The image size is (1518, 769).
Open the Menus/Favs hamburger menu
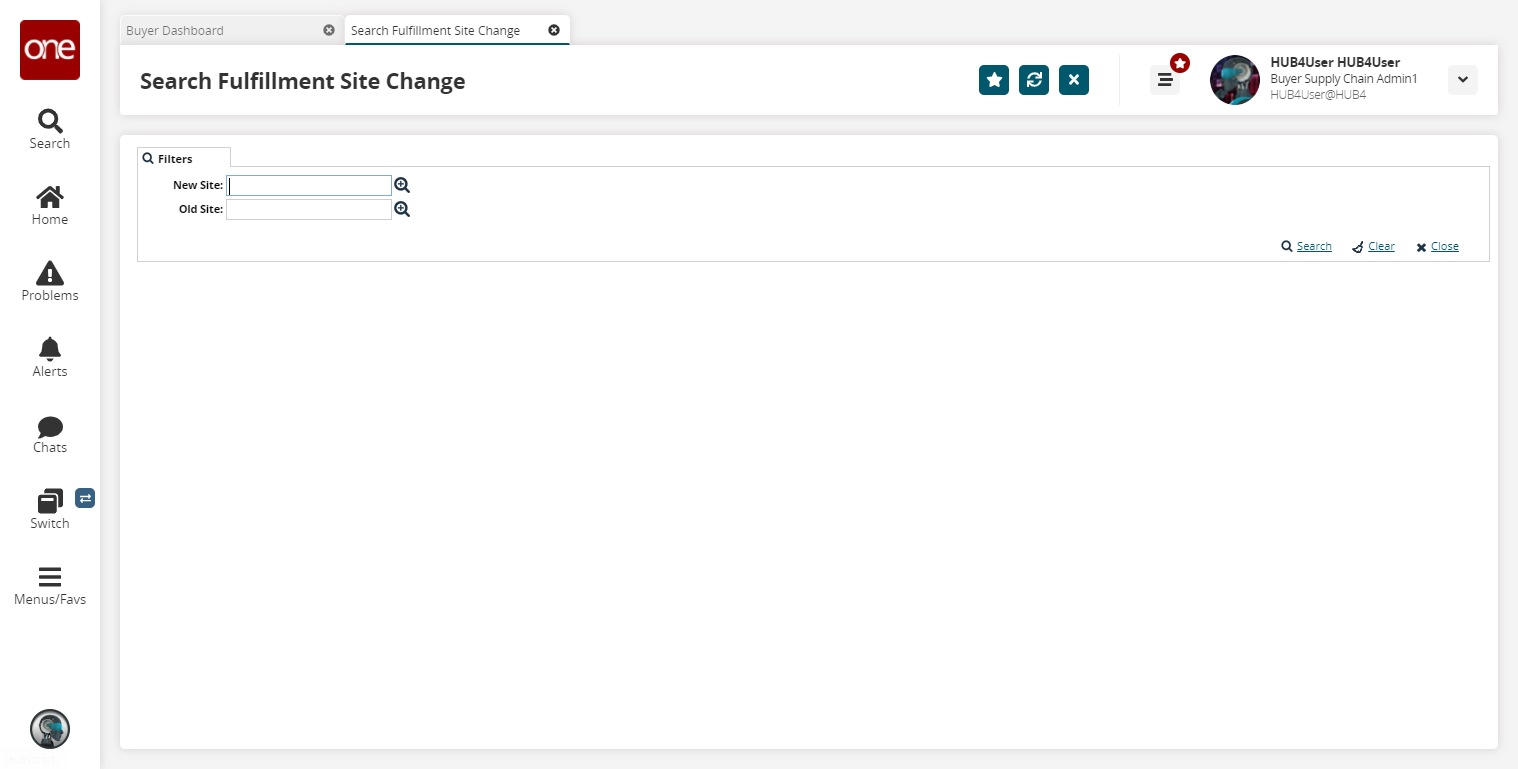click(50, 585)
